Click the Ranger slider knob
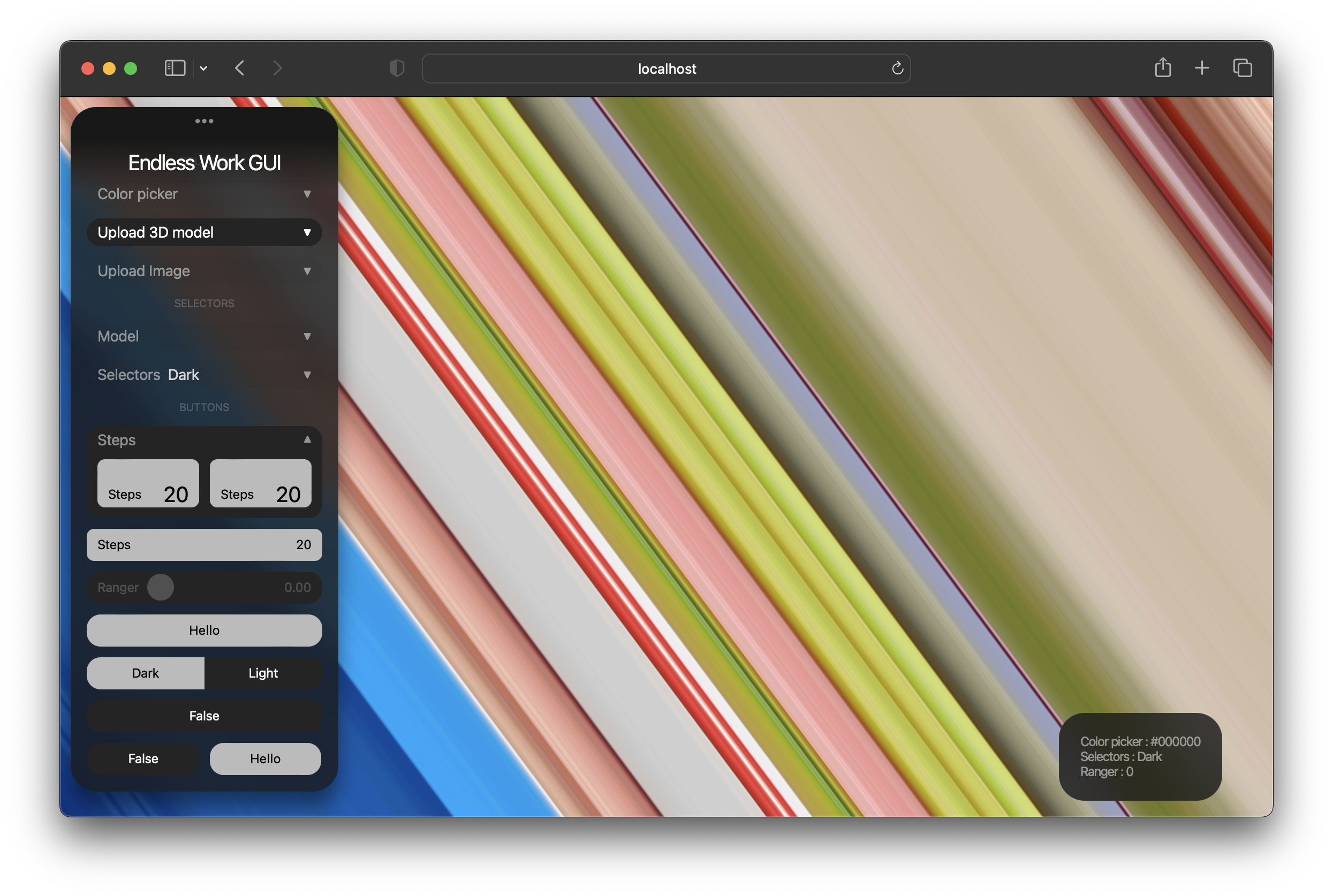 (161, 587)
